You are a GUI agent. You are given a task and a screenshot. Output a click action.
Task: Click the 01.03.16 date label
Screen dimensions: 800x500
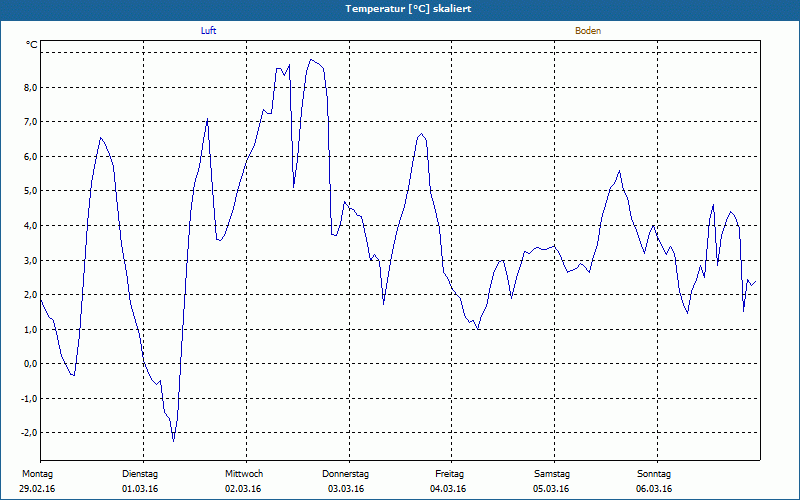click(x=140, y=489)
